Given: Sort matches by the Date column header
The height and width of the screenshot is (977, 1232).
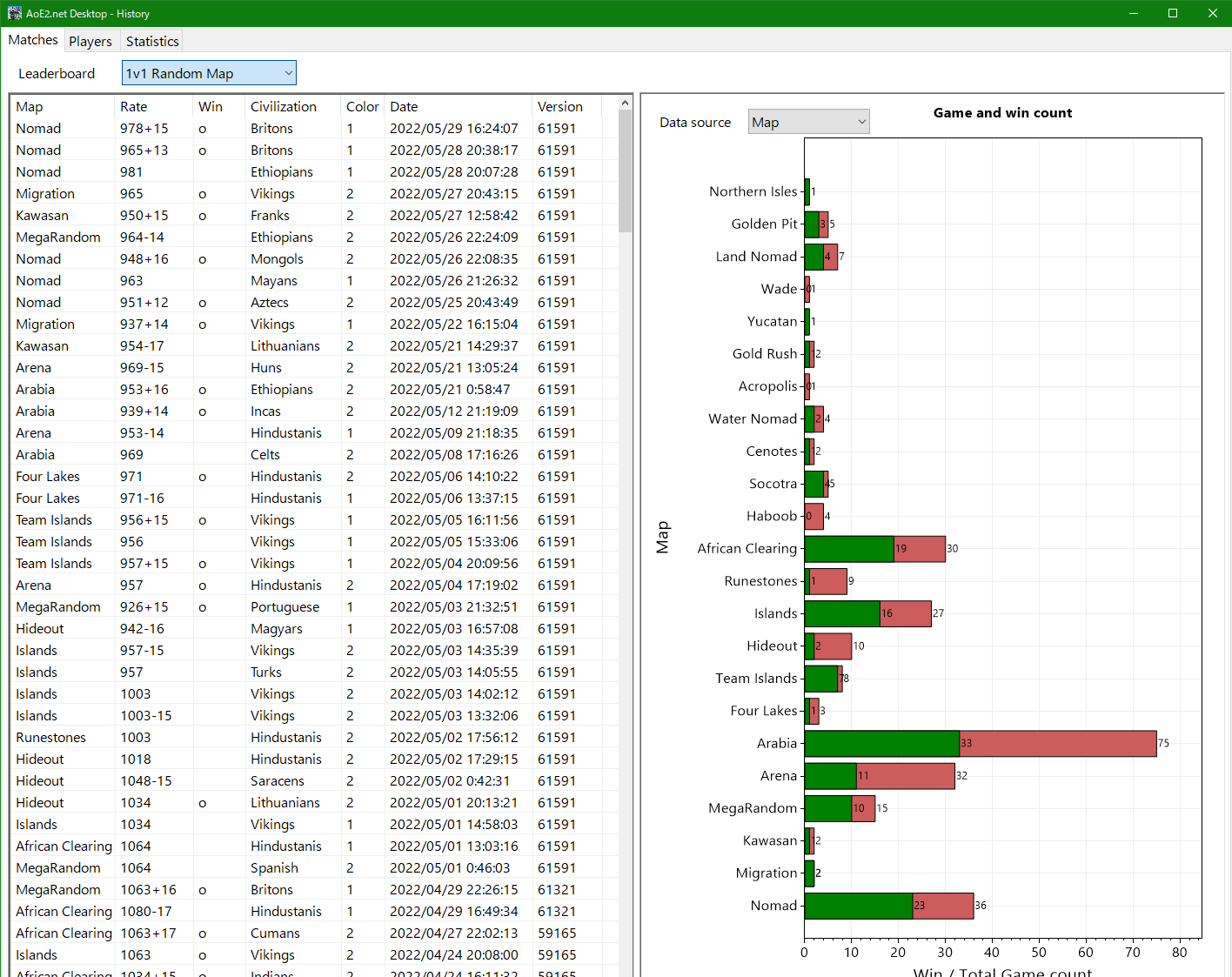Looking at the screenshot, I should coord(404,106).
